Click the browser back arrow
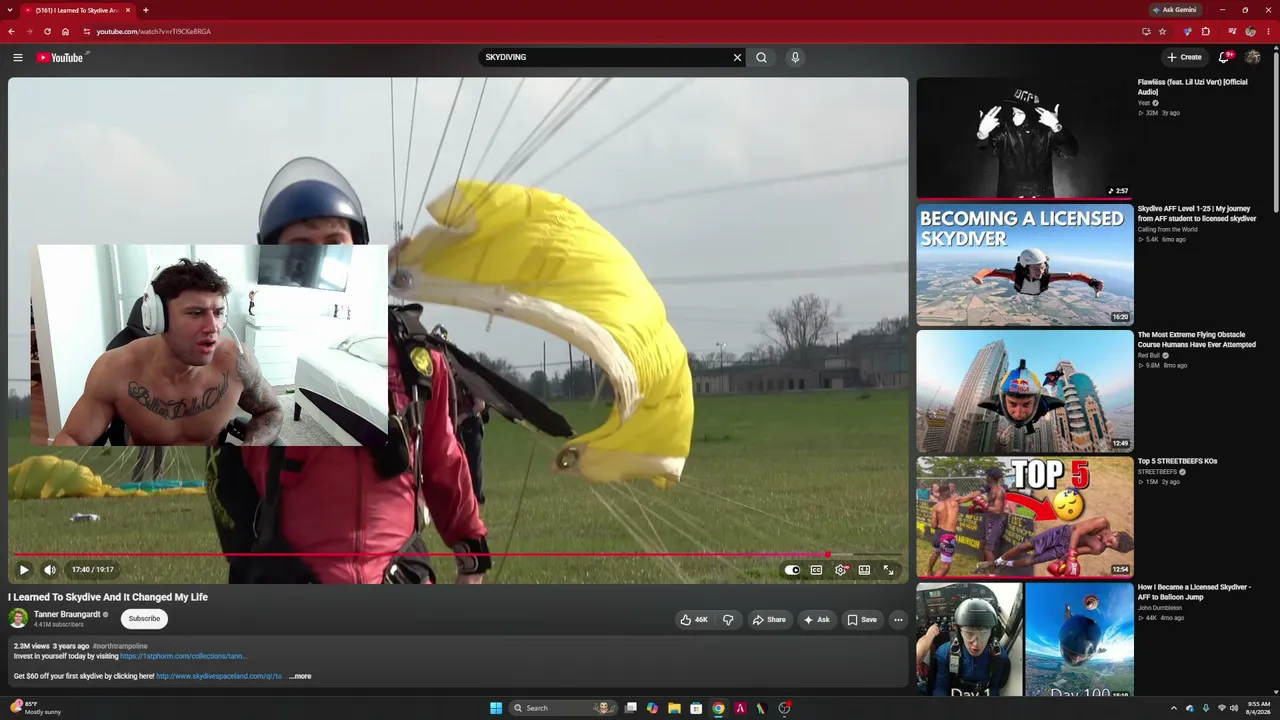 [11, 31]
